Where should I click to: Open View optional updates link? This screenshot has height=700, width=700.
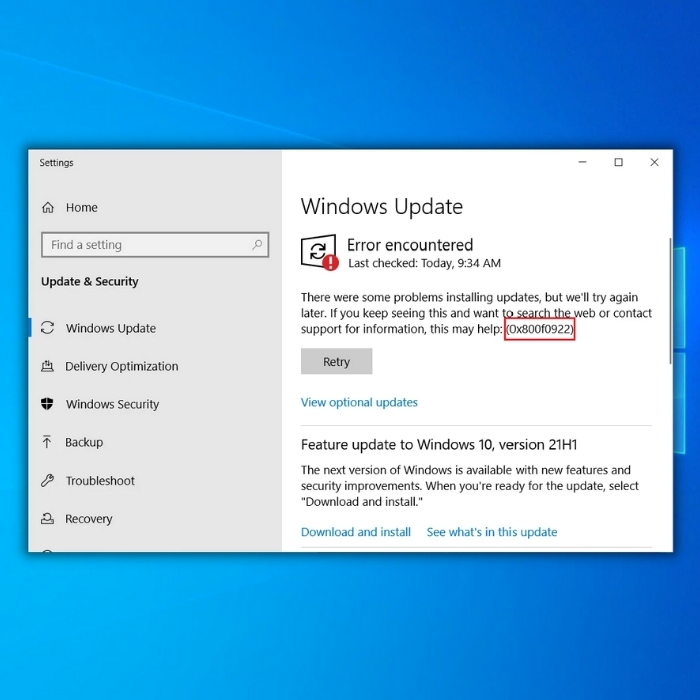(359, 402)
